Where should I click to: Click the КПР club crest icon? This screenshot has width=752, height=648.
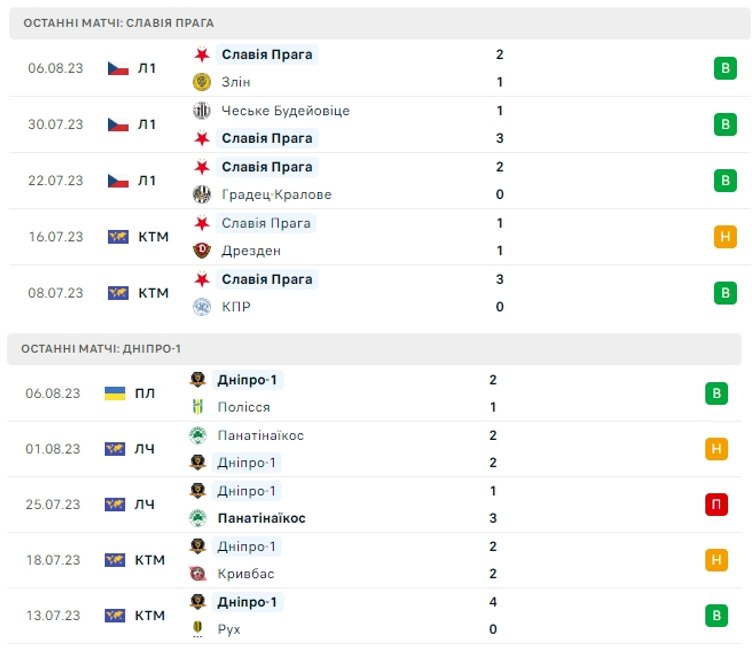[202, 307]
